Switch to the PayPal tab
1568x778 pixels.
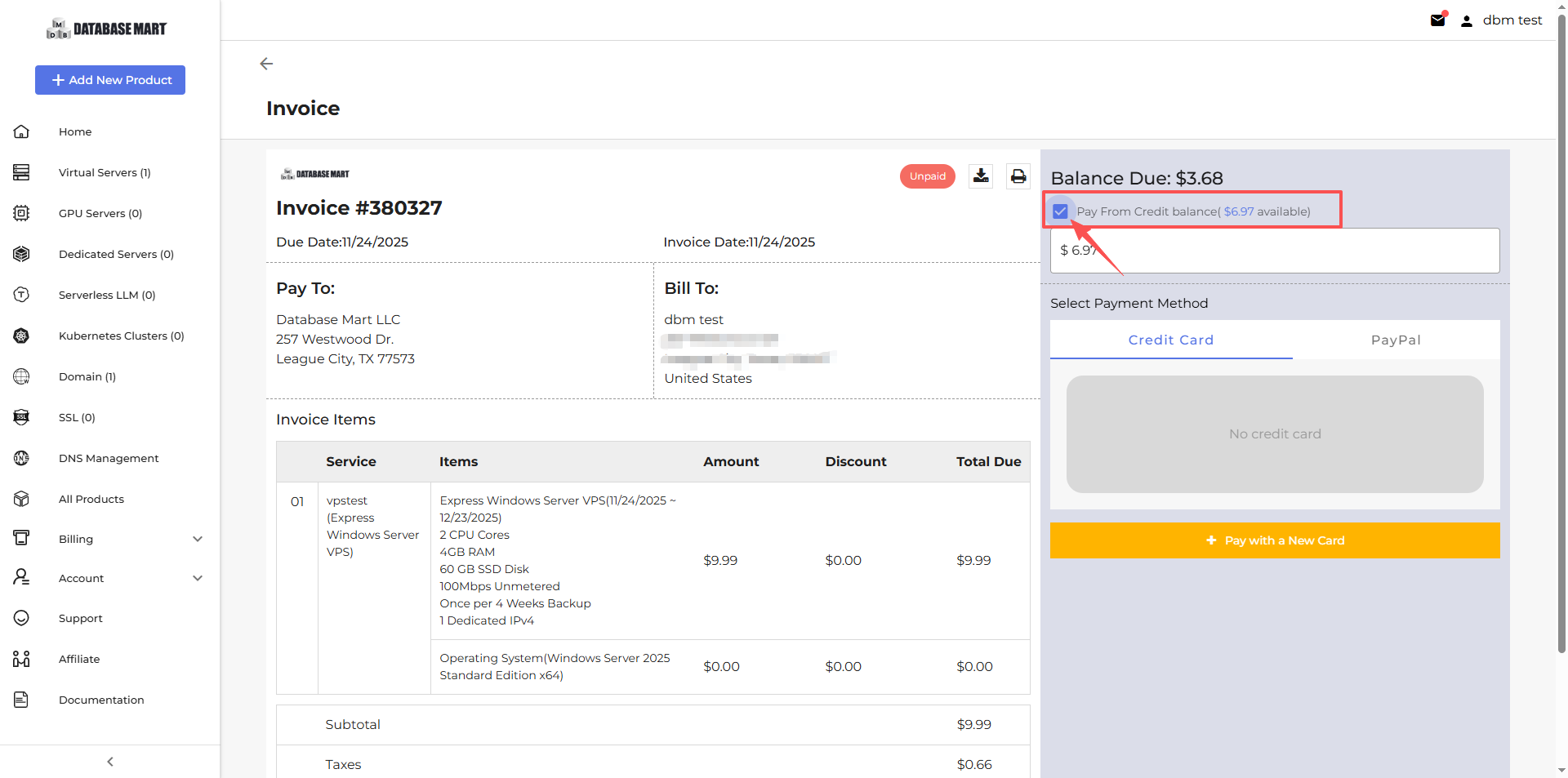1396,340
